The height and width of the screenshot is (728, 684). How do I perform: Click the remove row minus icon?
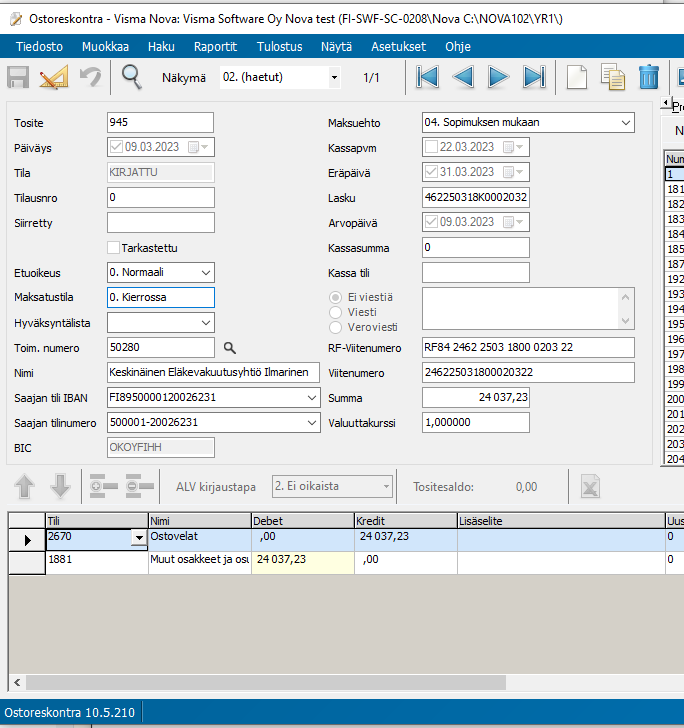point(139,486)
